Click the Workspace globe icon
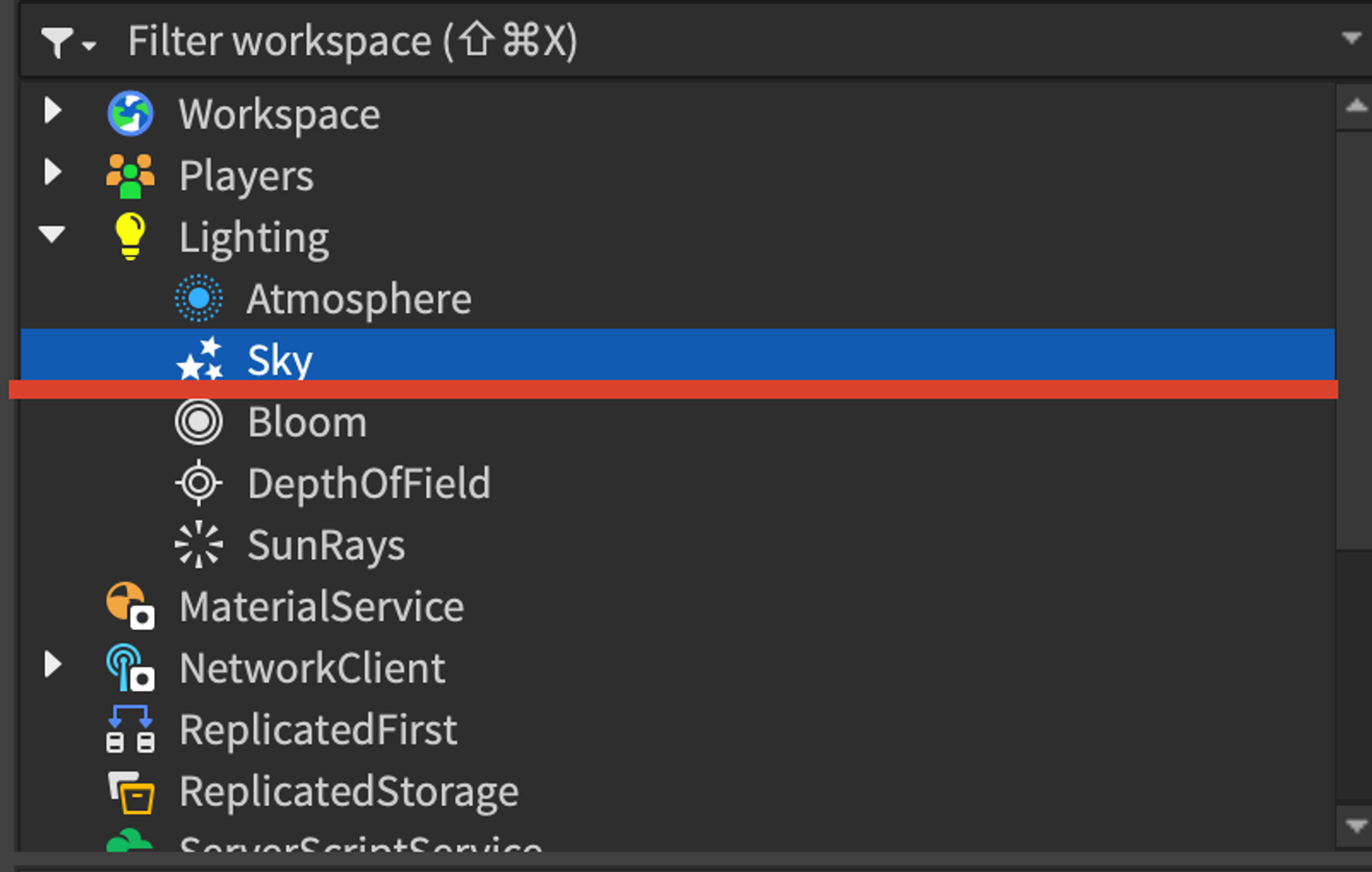1372x872 pixels. [130, 114]
